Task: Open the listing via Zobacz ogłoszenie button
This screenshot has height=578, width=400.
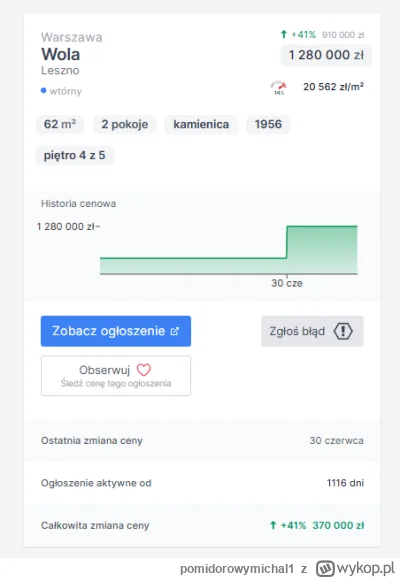Action: [116, 331]
